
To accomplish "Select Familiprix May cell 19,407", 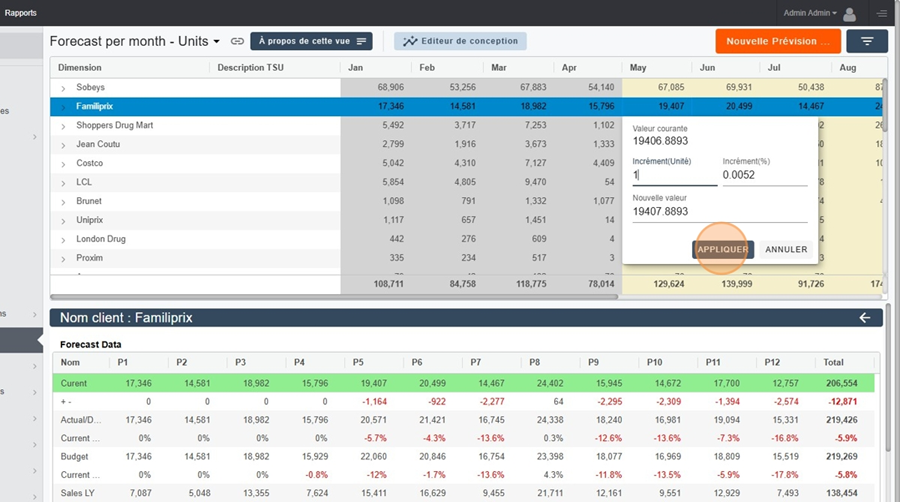I will [671, 106].
